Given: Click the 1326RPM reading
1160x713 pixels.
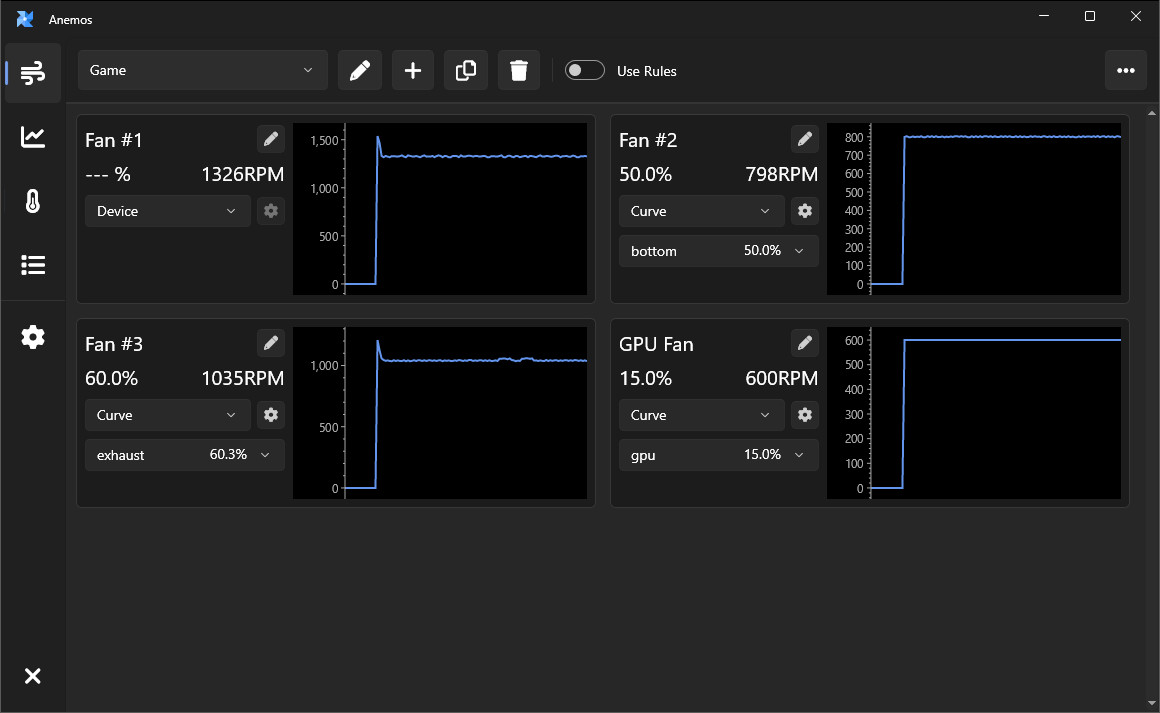Looking at the screenshot, I should (243, 175).
